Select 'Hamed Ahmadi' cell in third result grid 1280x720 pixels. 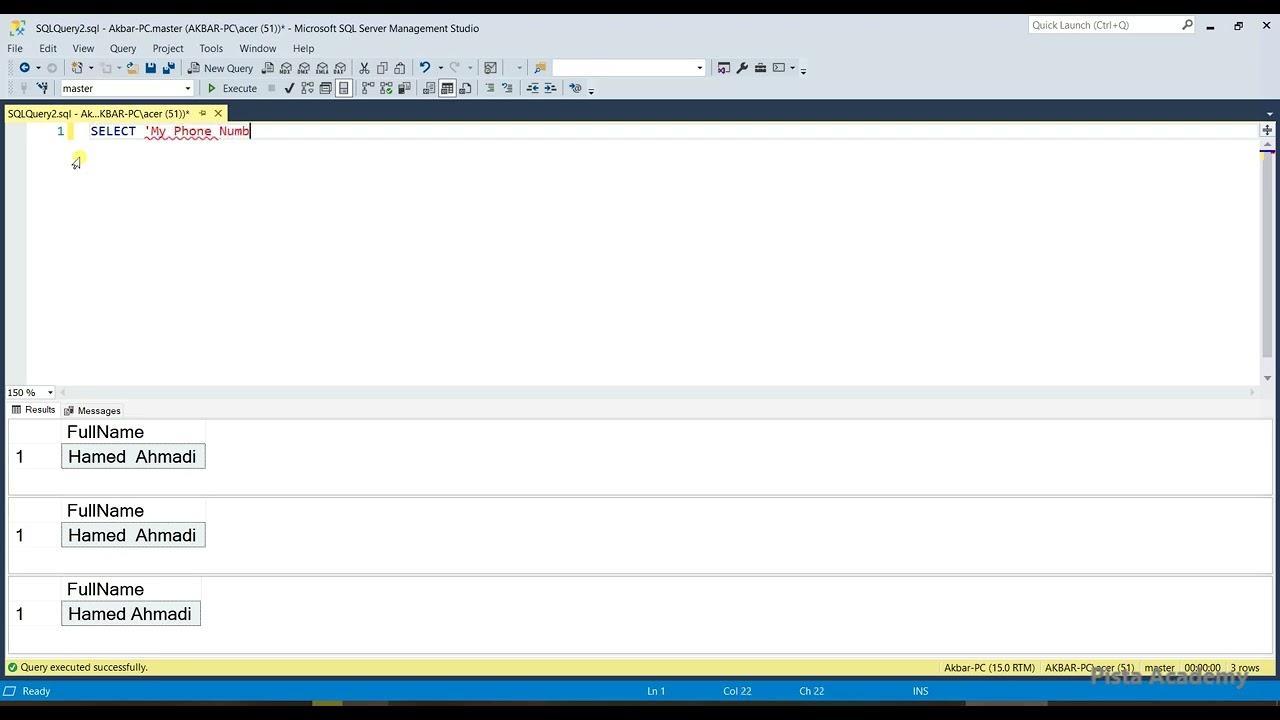(x=130, y=614)
